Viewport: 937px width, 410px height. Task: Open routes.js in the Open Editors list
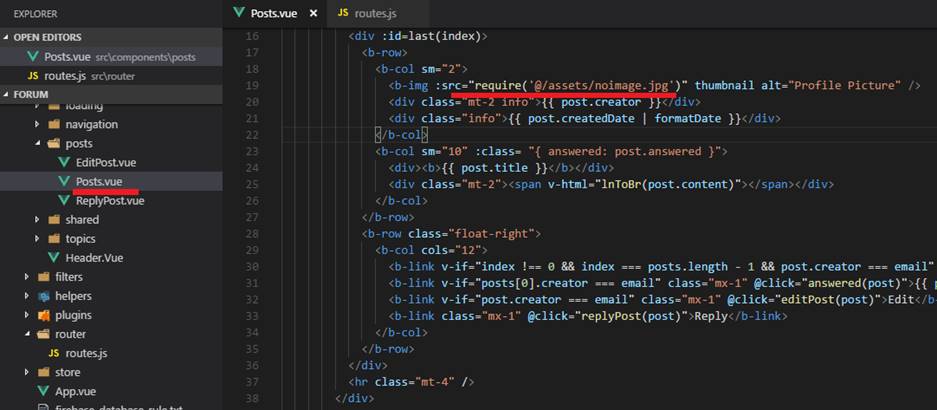[64, 76]
